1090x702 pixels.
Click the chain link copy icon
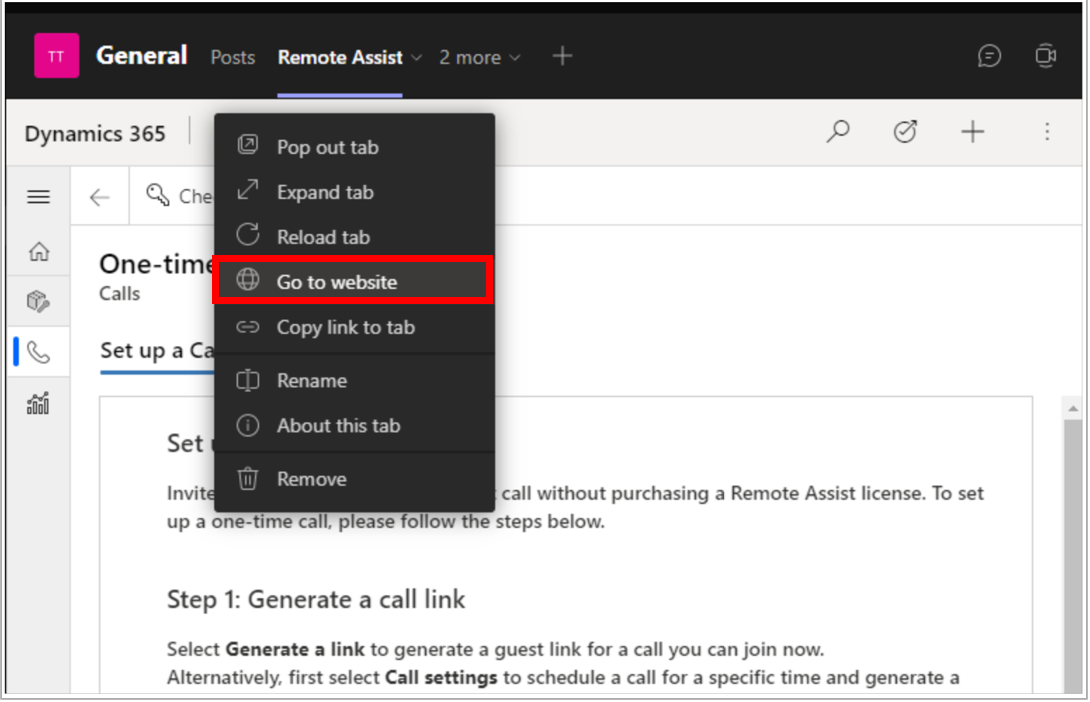point(247,327)
